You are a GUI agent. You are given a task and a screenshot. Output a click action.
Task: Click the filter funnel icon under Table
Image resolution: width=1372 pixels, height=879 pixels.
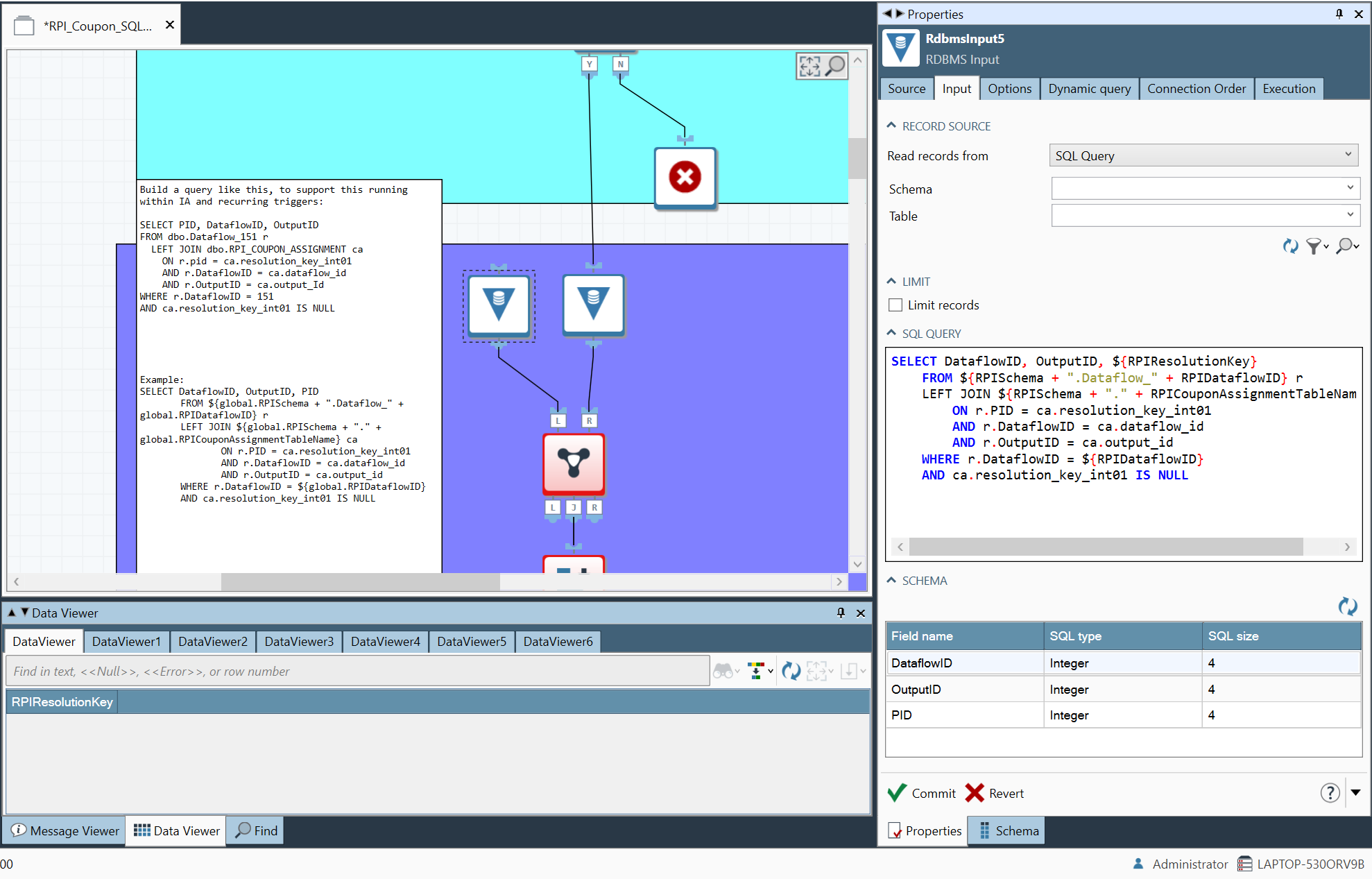1314,246
